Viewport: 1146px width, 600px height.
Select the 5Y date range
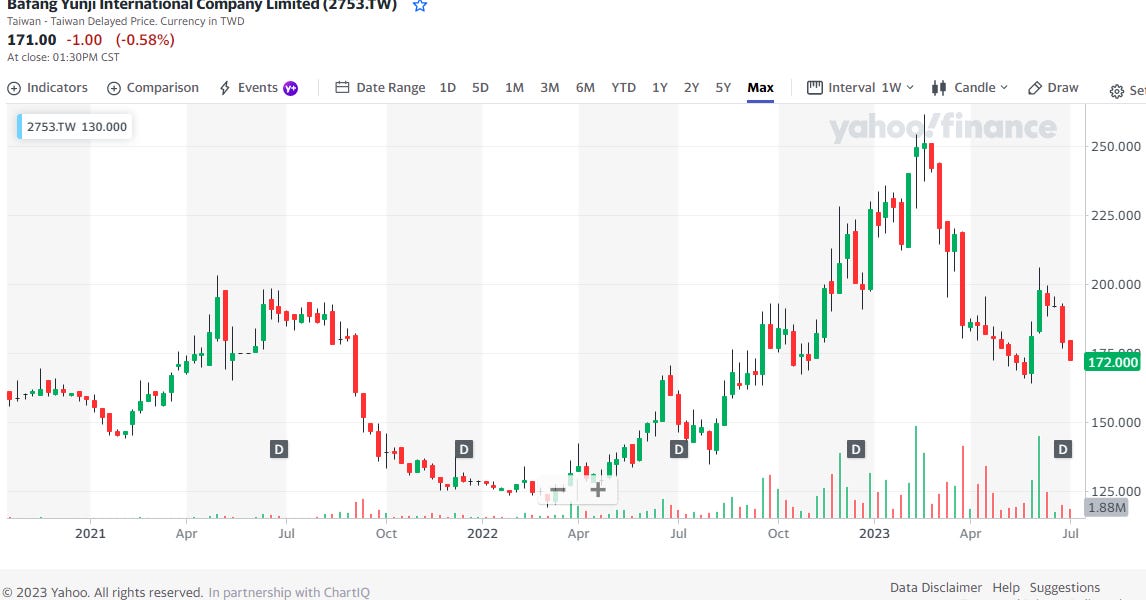tap(723, 87)
